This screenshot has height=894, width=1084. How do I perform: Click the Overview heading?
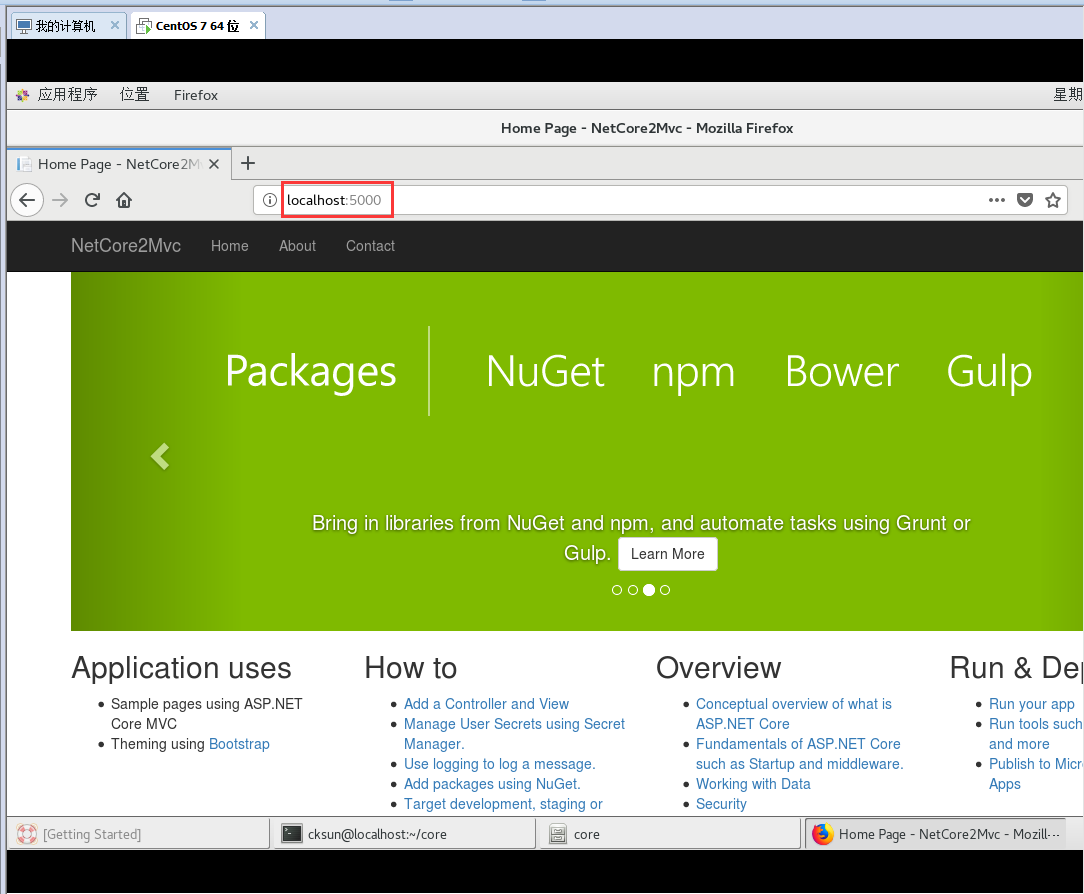(x=718, y=668)
